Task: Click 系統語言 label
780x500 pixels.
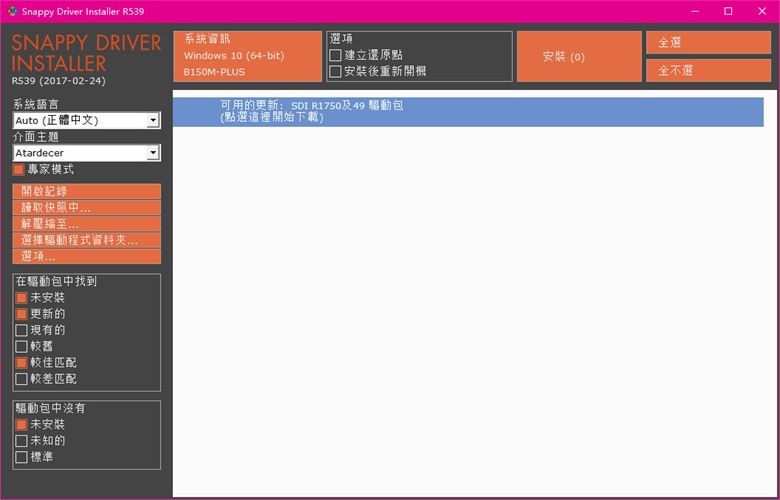Action: [36, 104]
